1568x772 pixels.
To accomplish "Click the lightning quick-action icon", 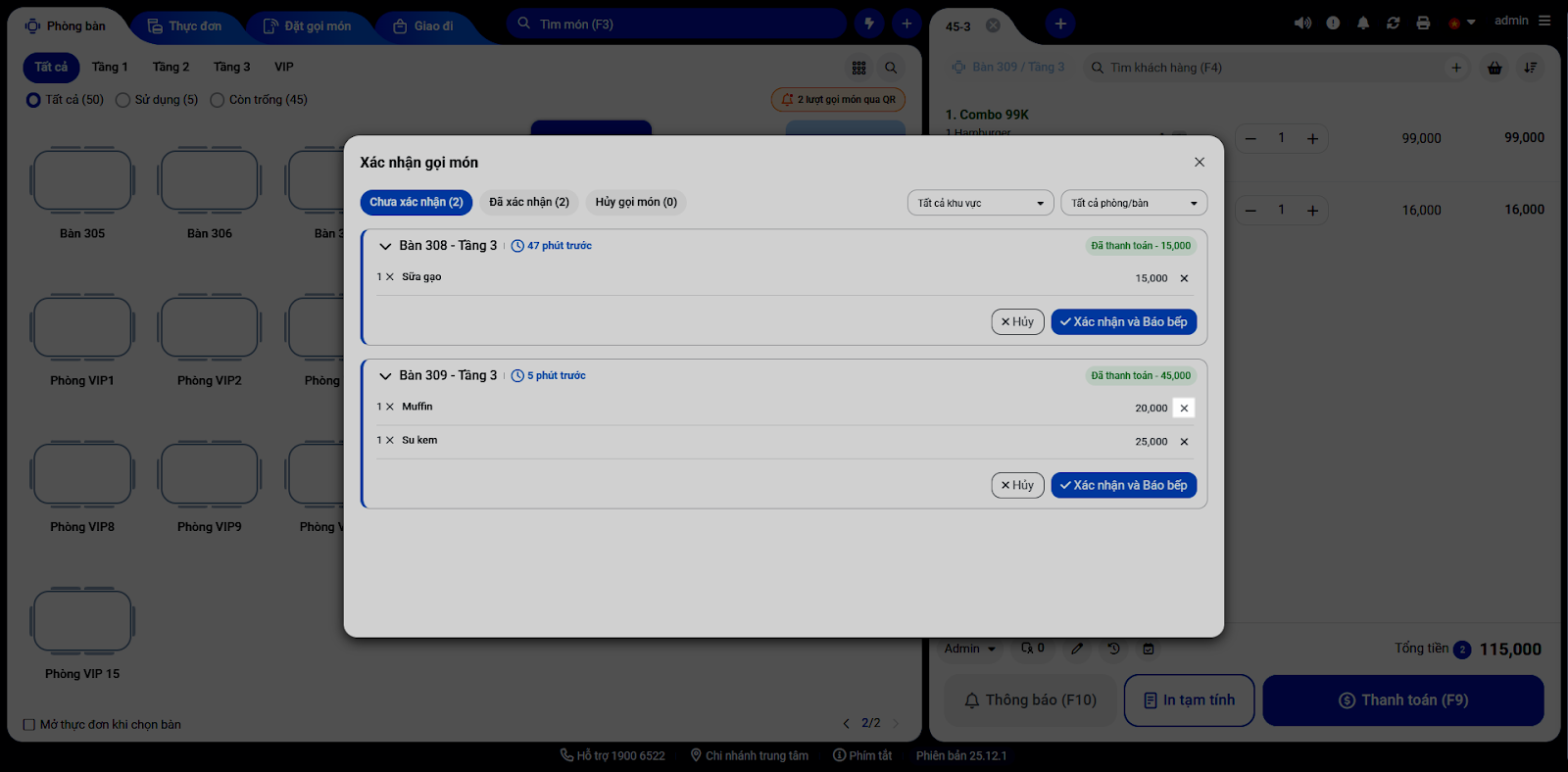I will click(869, 24).
